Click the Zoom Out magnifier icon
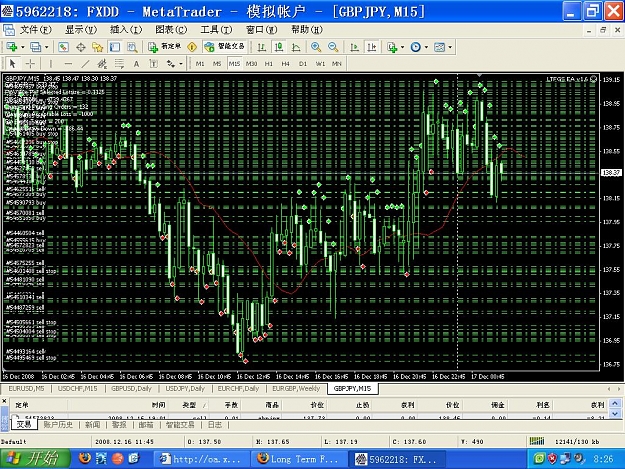625x469 pixels. [333, 47]
